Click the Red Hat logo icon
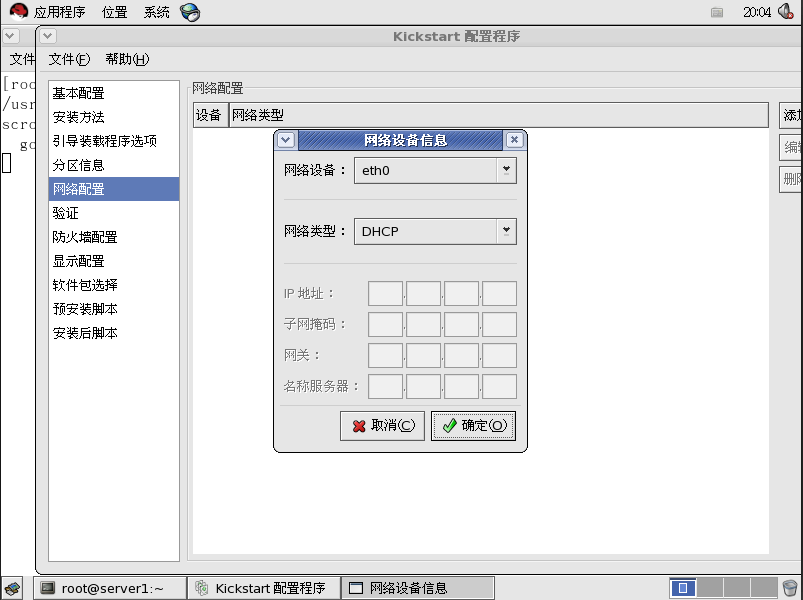803x600 pixels. coord(18,11)
